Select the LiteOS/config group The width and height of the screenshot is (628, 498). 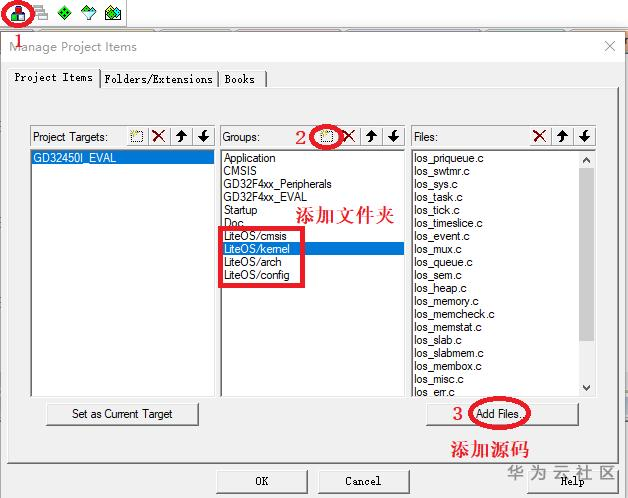tap(312, 275)
